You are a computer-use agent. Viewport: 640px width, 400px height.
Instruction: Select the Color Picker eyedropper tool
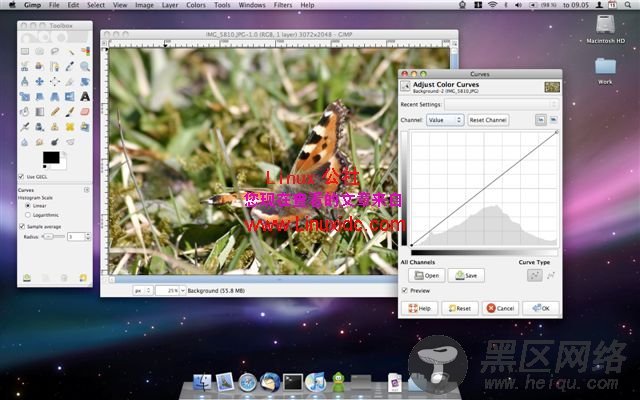[70, 67]
